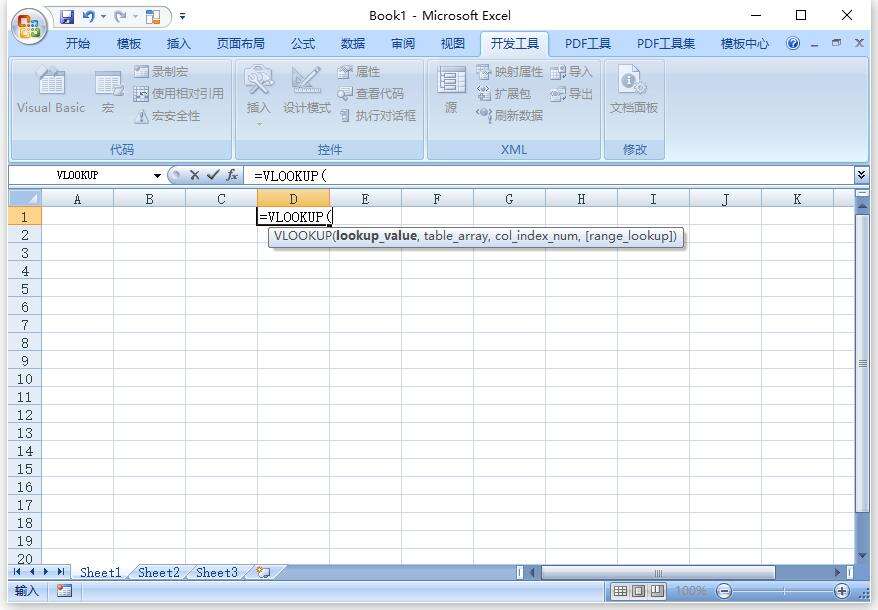Jump to the first sheet tab arrow
The image size is (878, 610).
tap(17, 572)
